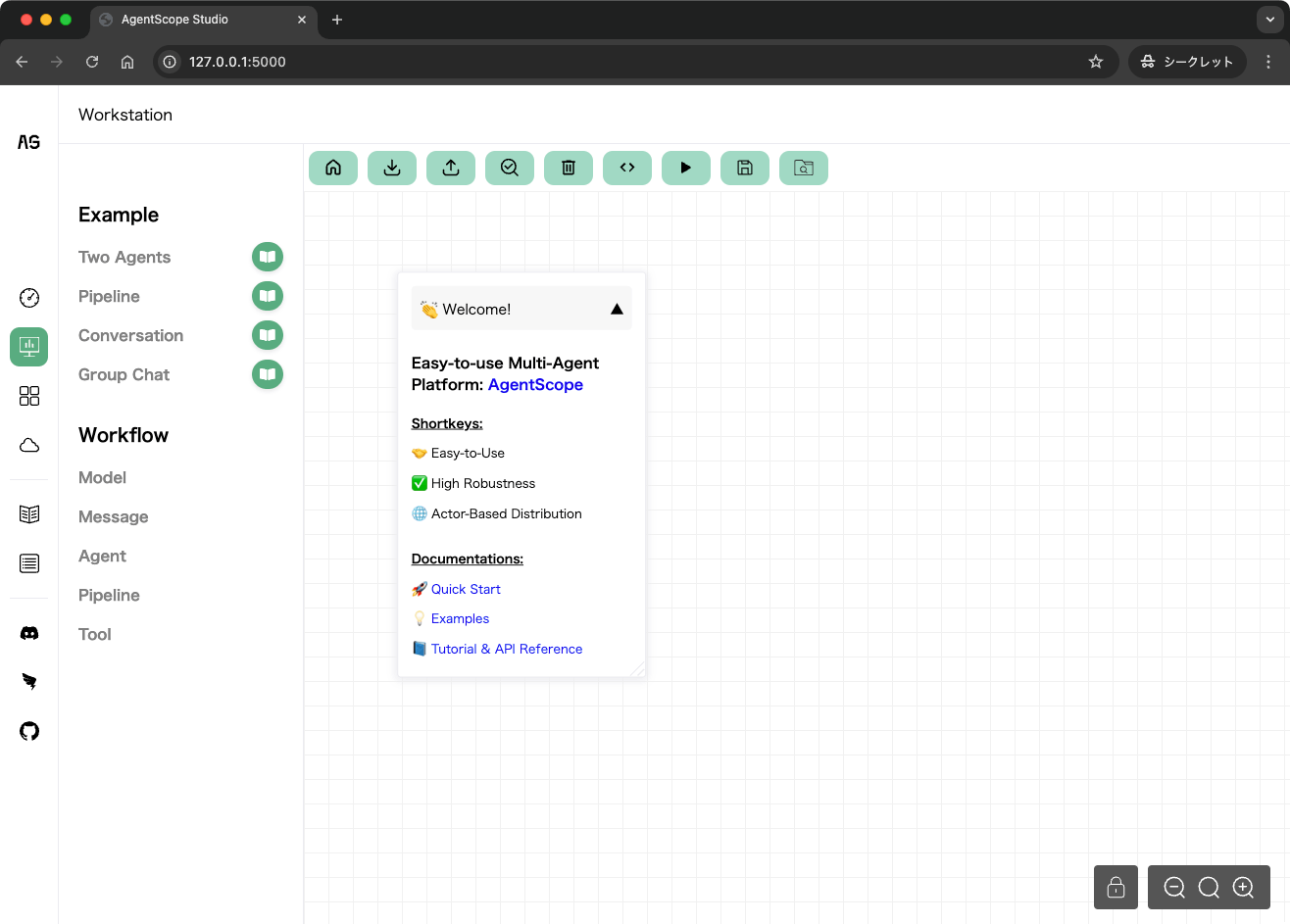
Task: Click the Workstation page heading
Action: pos(125,115)
